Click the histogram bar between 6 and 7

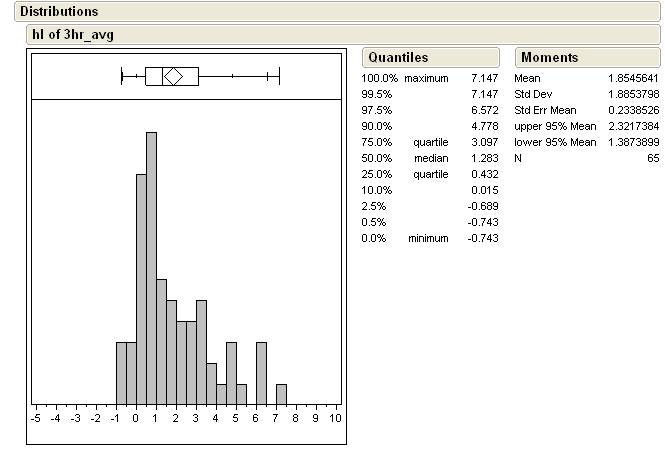(x=261, y=372)
